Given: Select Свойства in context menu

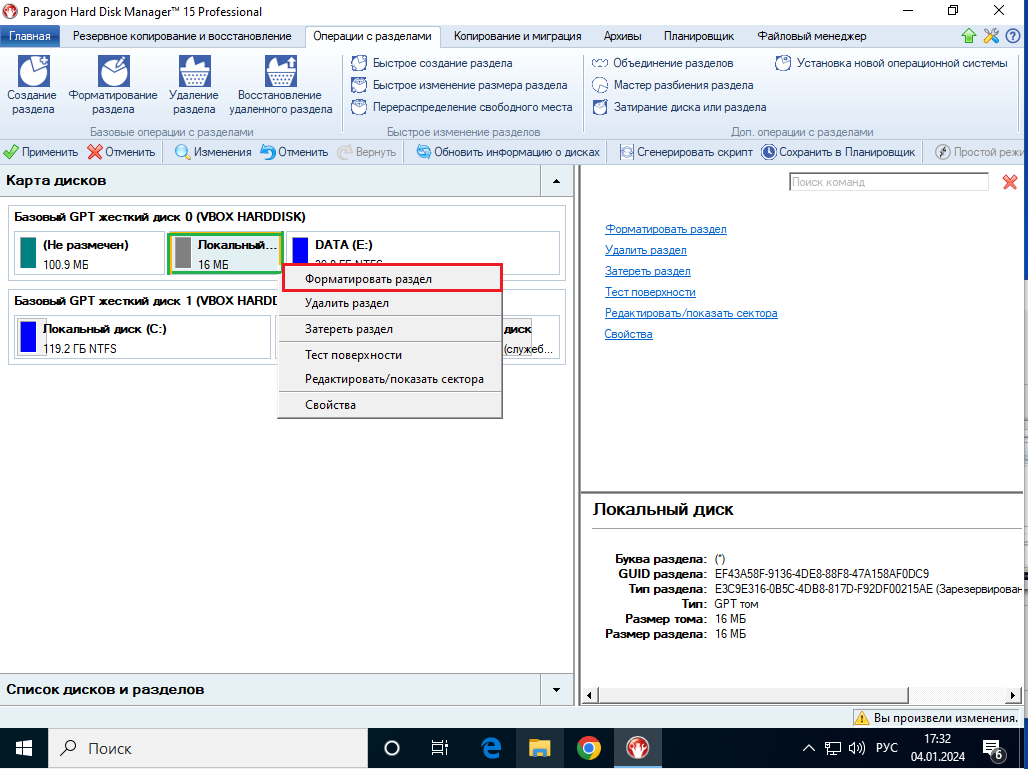Looking at the screenshot, I should (x=390, y=404).
